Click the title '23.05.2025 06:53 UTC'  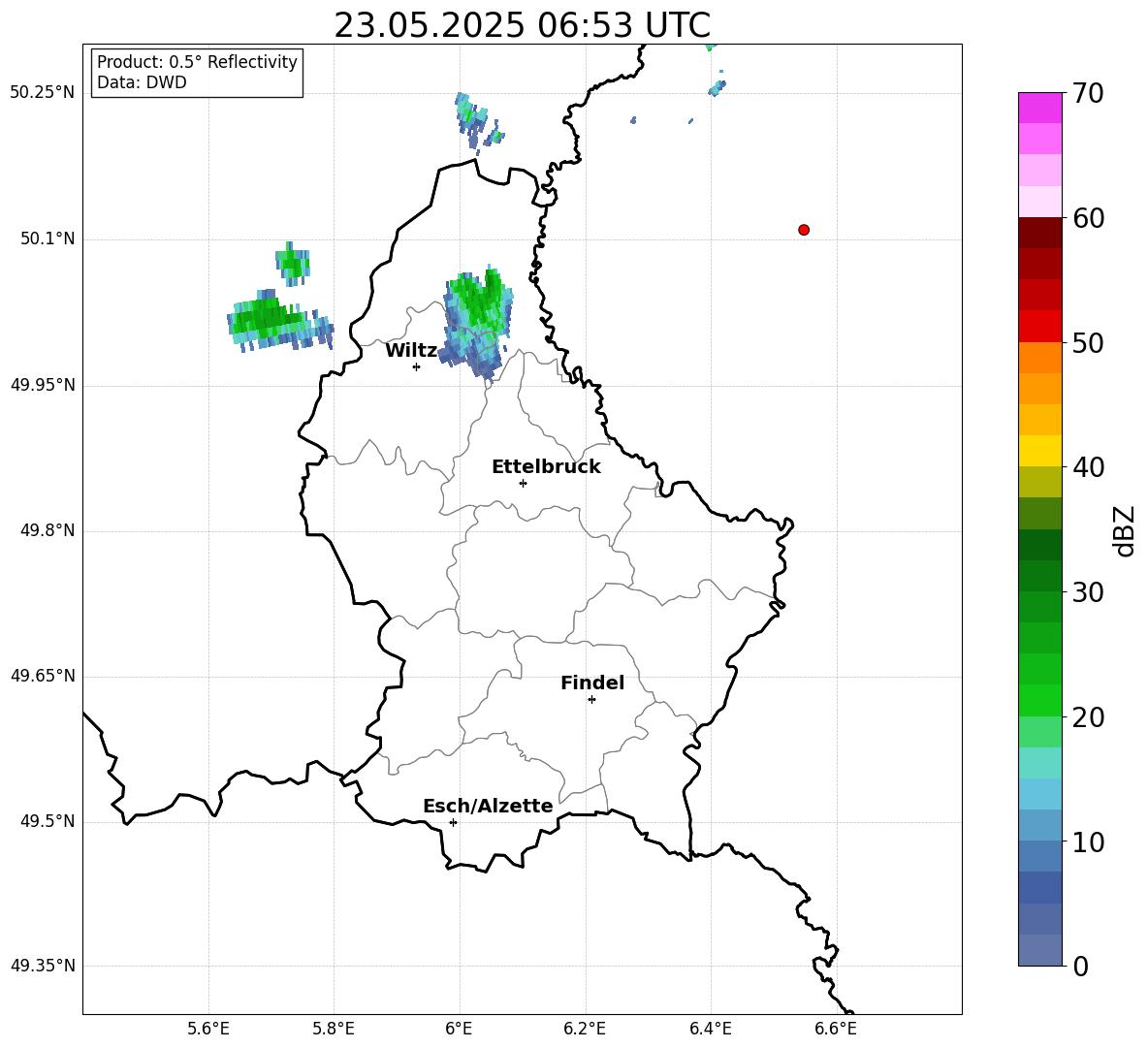tap(522, 25)
